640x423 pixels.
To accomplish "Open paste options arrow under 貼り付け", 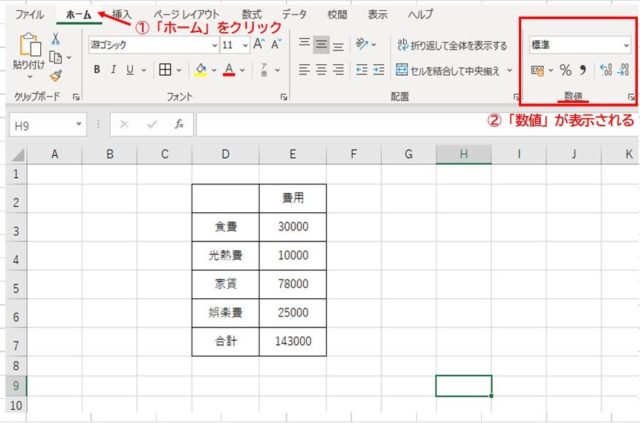I will (29, 77).
